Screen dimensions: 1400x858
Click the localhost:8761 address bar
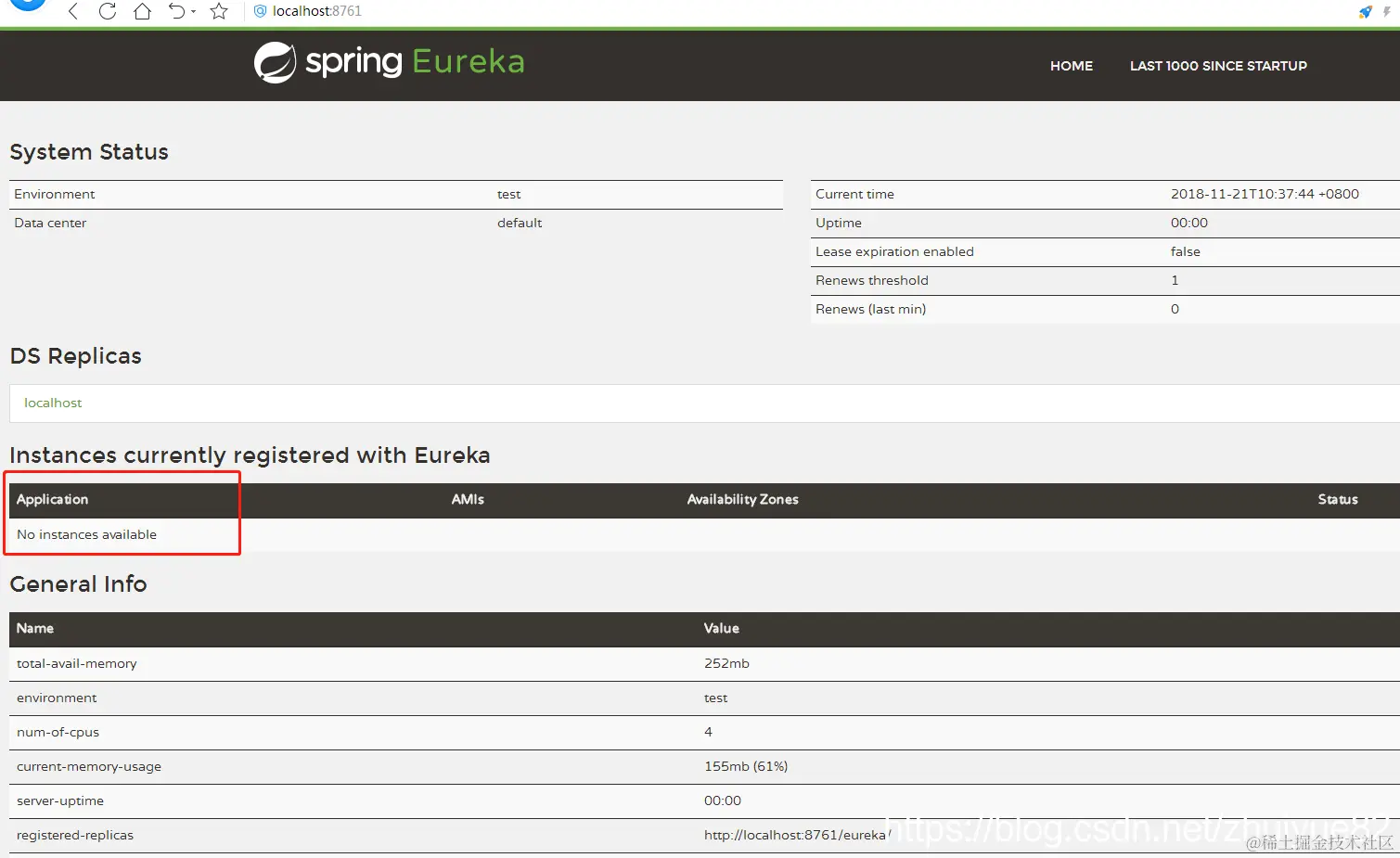coord(317,11)
